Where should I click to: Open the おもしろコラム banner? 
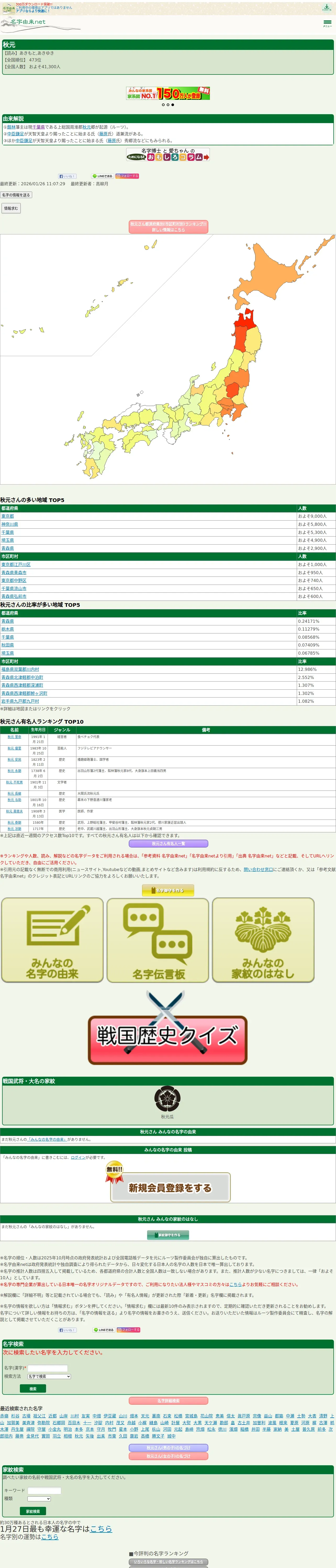click(168, 155)
